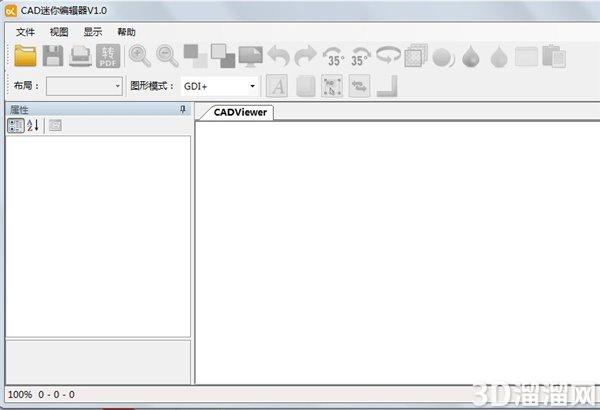Viewport: 600px width, 410px height.
Task: Click the printer icon in toolbar
Action: (x=80, y=56)
